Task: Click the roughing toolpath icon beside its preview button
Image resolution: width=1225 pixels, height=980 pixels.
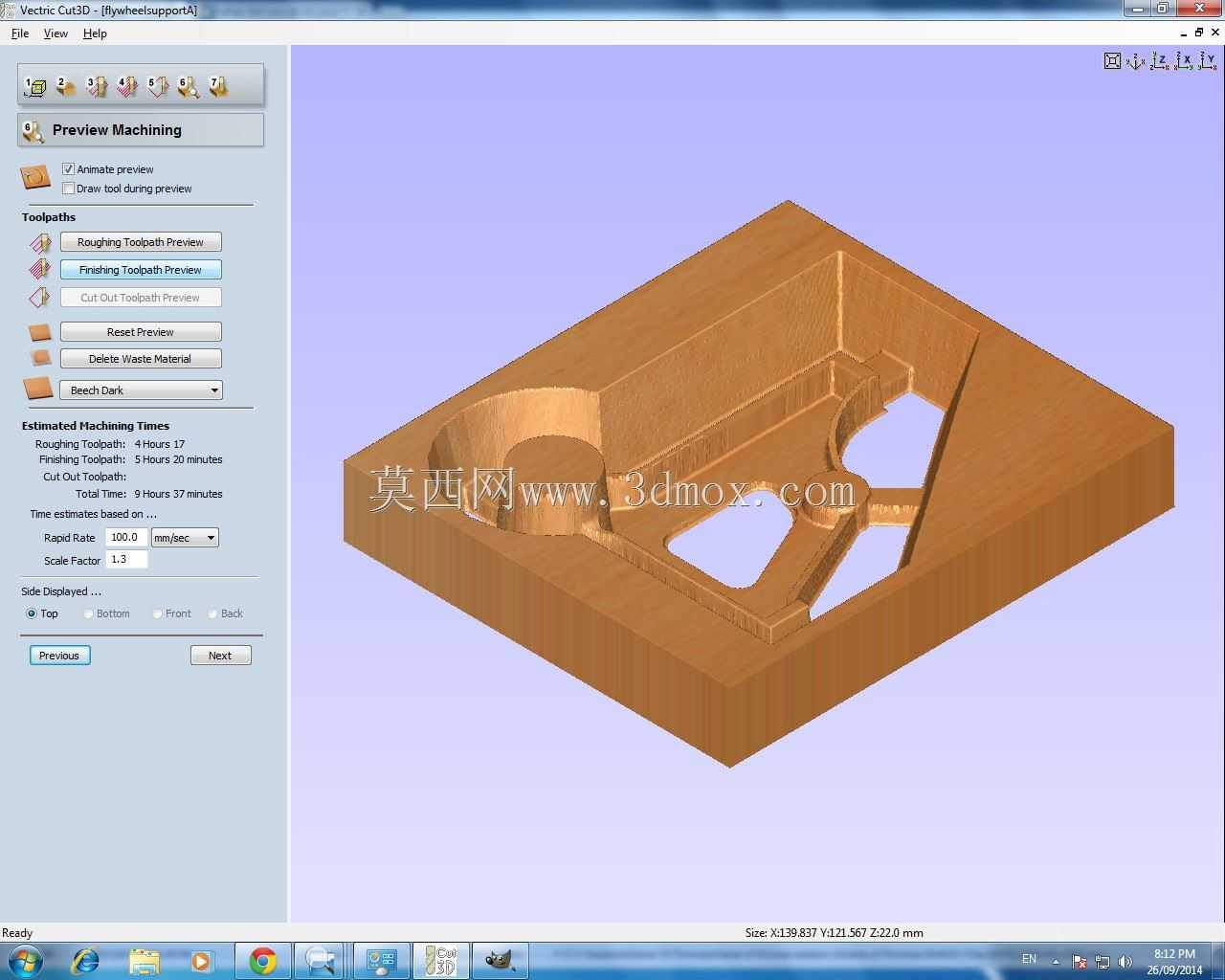Action: click(40, 242)
